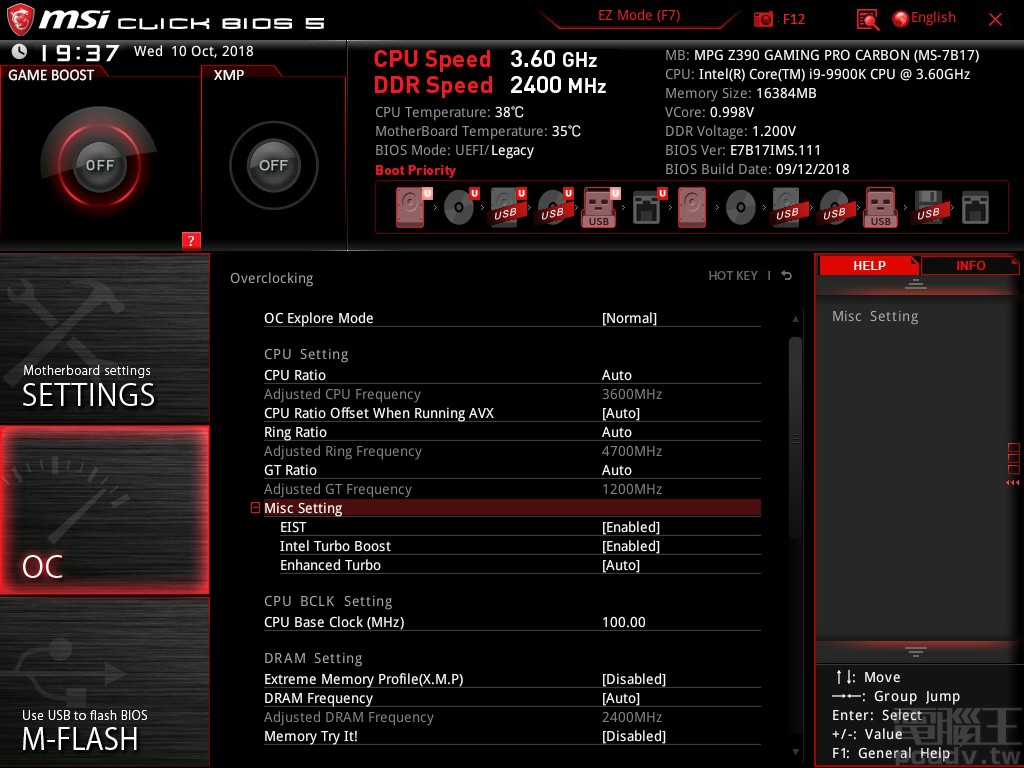
Task: Select the first UEFI hard disk boot device
Action: pos(410,209)
